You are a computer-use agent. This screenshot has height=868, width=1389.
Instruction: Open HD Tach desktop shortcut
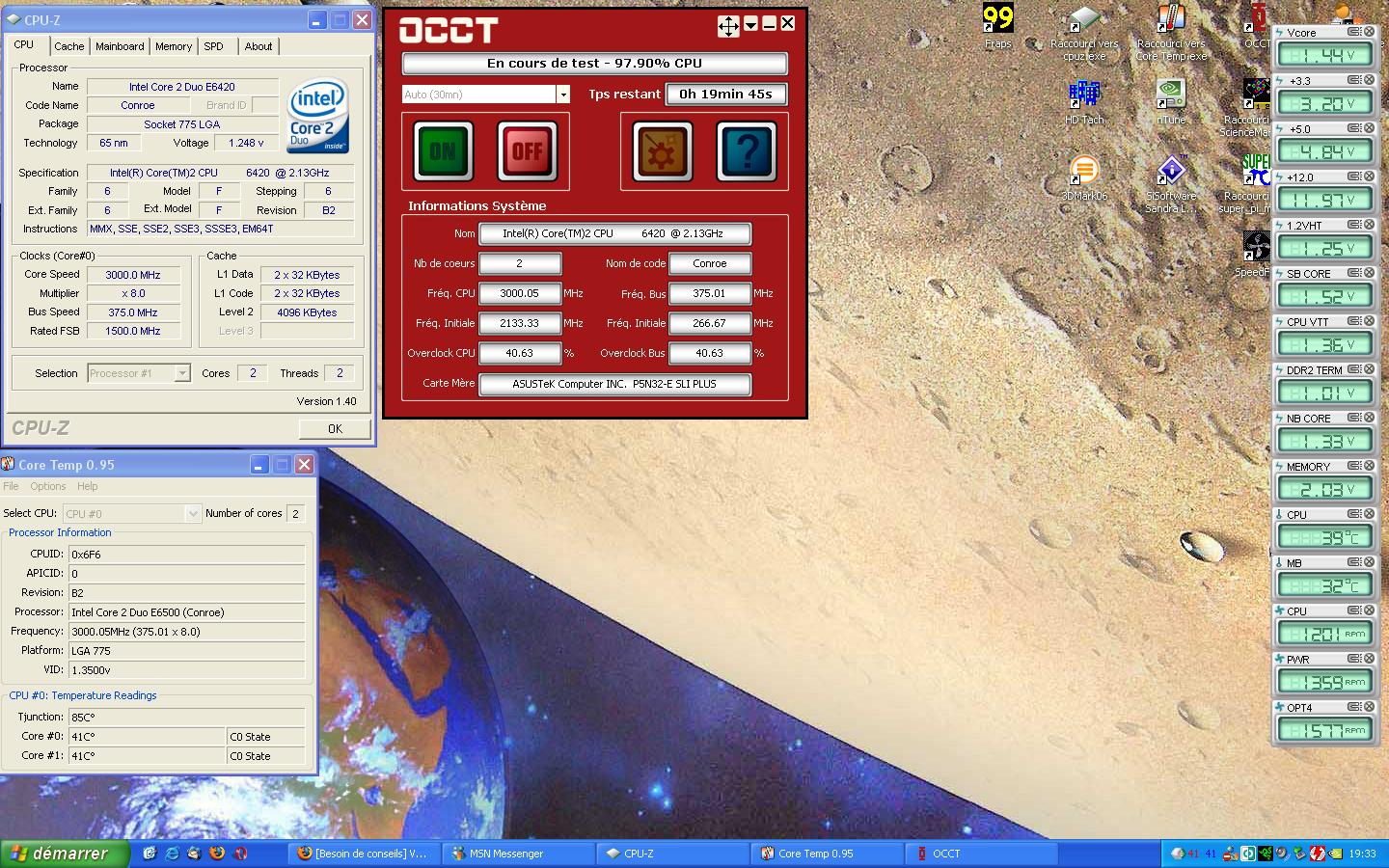click(1084, 102)
